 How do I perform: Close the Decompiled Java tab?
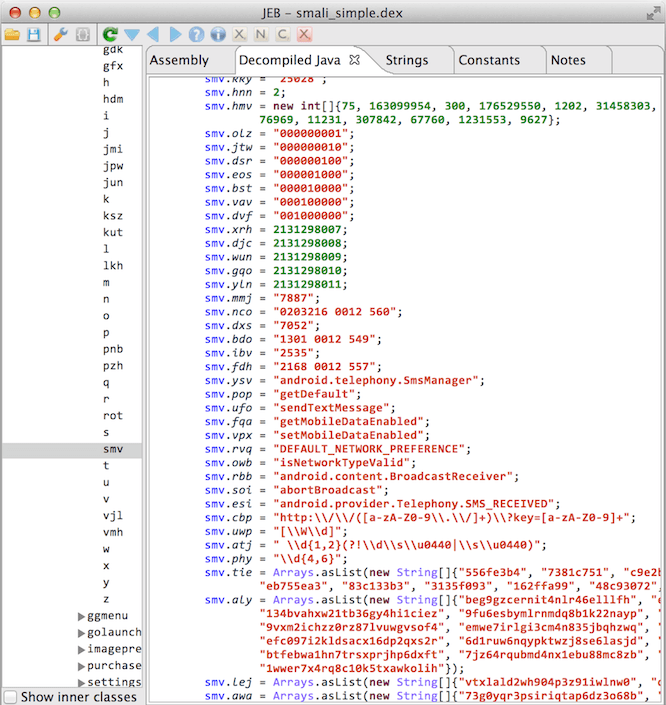[x=355, y=60]
